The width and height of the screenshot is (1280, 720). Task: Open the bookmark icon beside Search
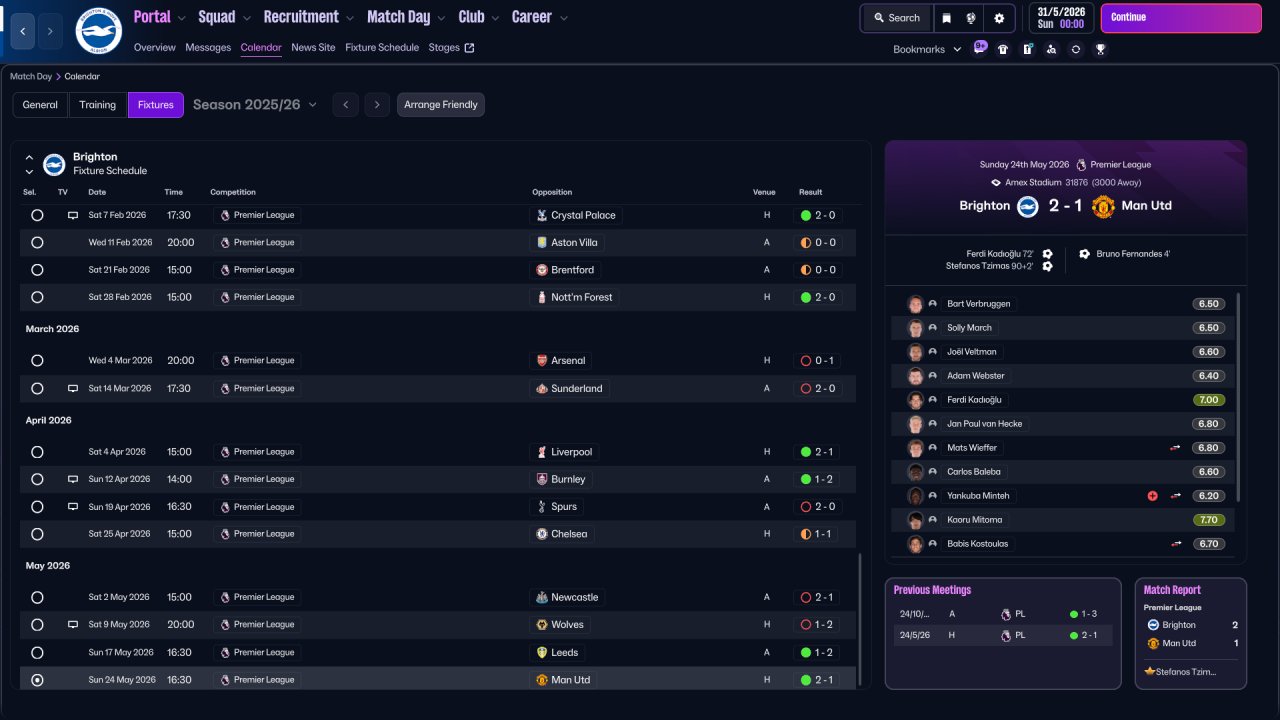tap(947, 18)
